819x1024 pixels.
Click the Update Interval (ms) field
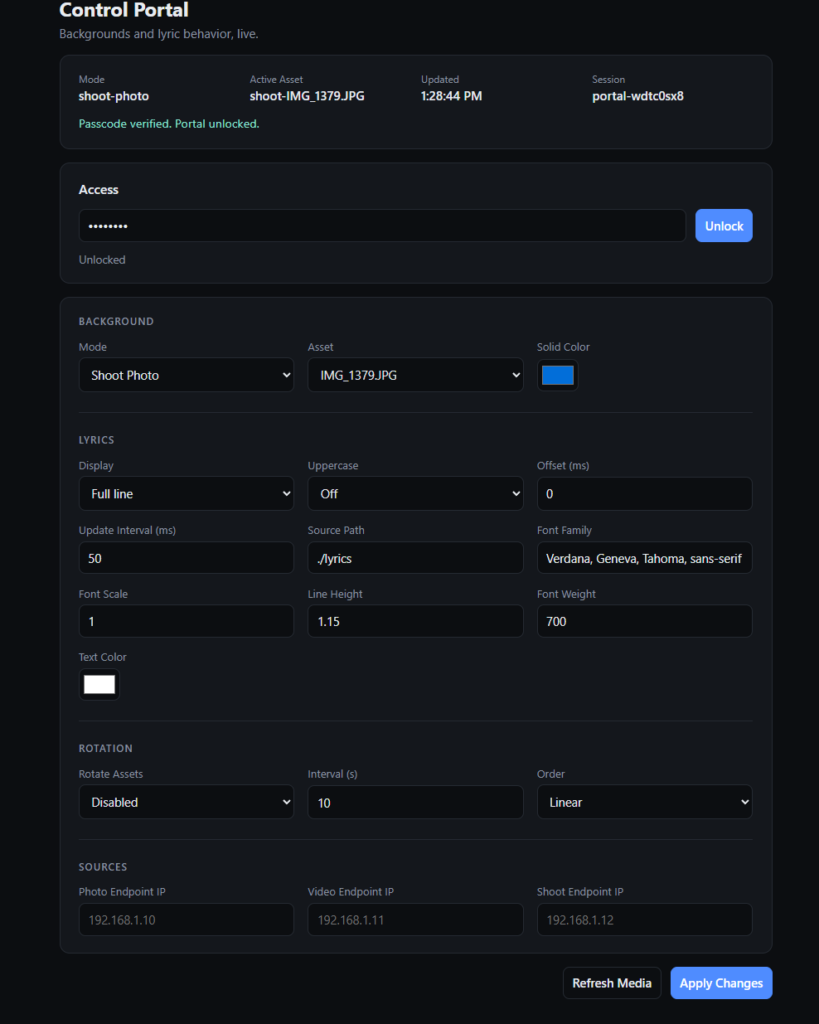(186, 558)
